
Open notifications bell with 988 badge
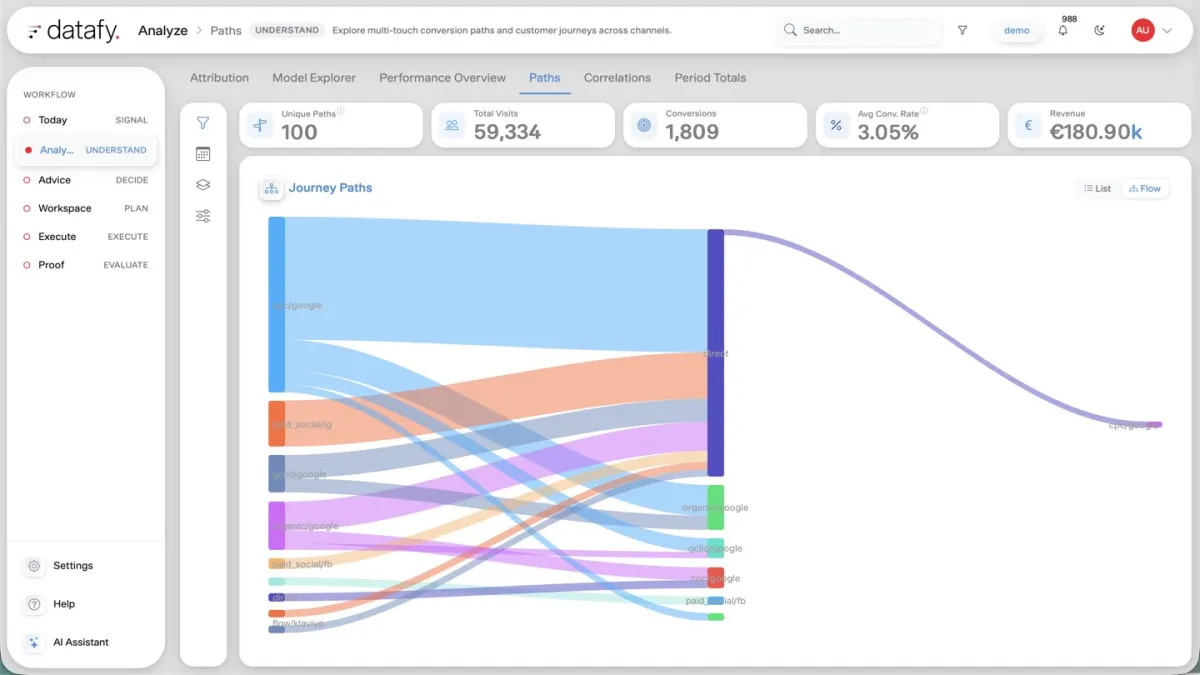coord(1063,30)
